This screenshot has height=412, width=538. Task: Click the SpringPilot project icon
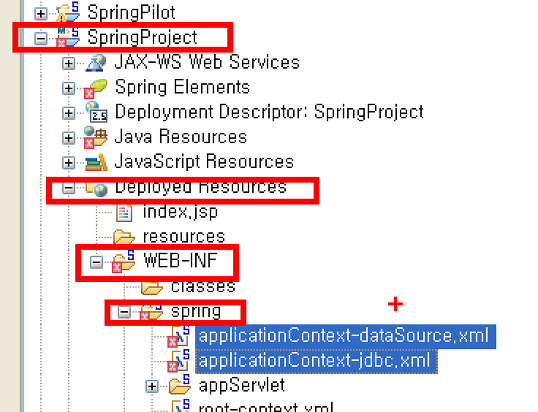[x=68, y=12]
